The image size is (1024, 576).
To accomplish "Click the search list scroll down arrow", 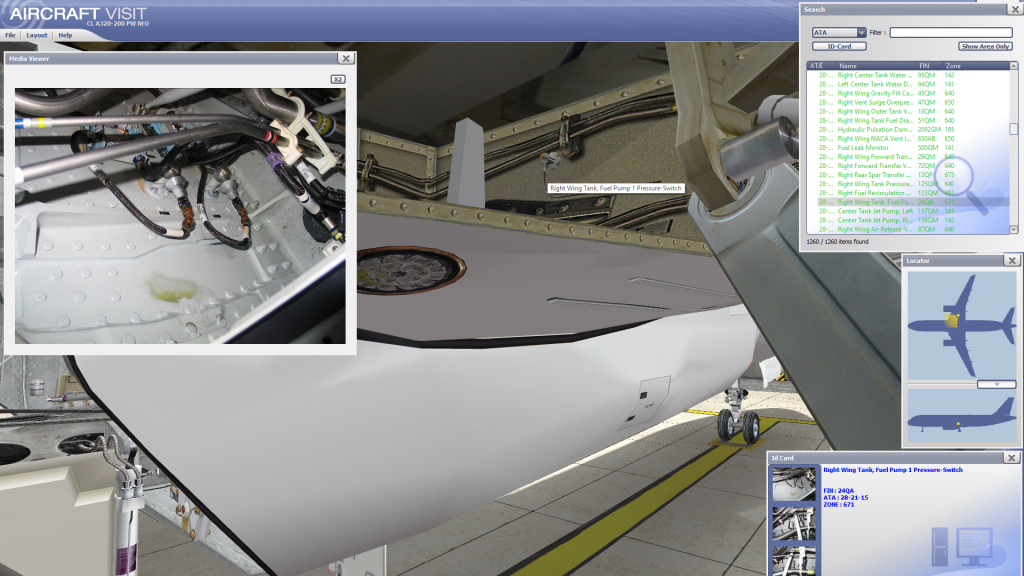I will coord(1014,229).
